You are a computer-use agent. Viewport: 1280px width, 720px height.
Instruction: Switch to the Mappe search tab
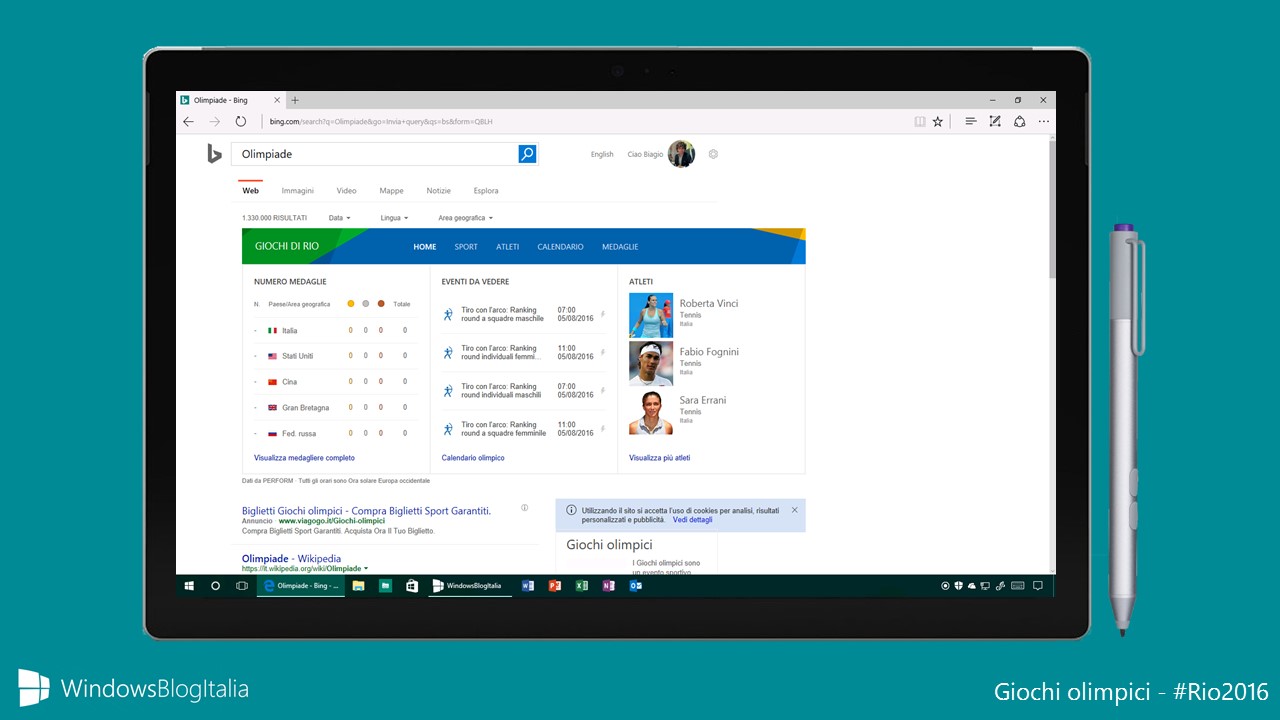(x=391, y=190)
